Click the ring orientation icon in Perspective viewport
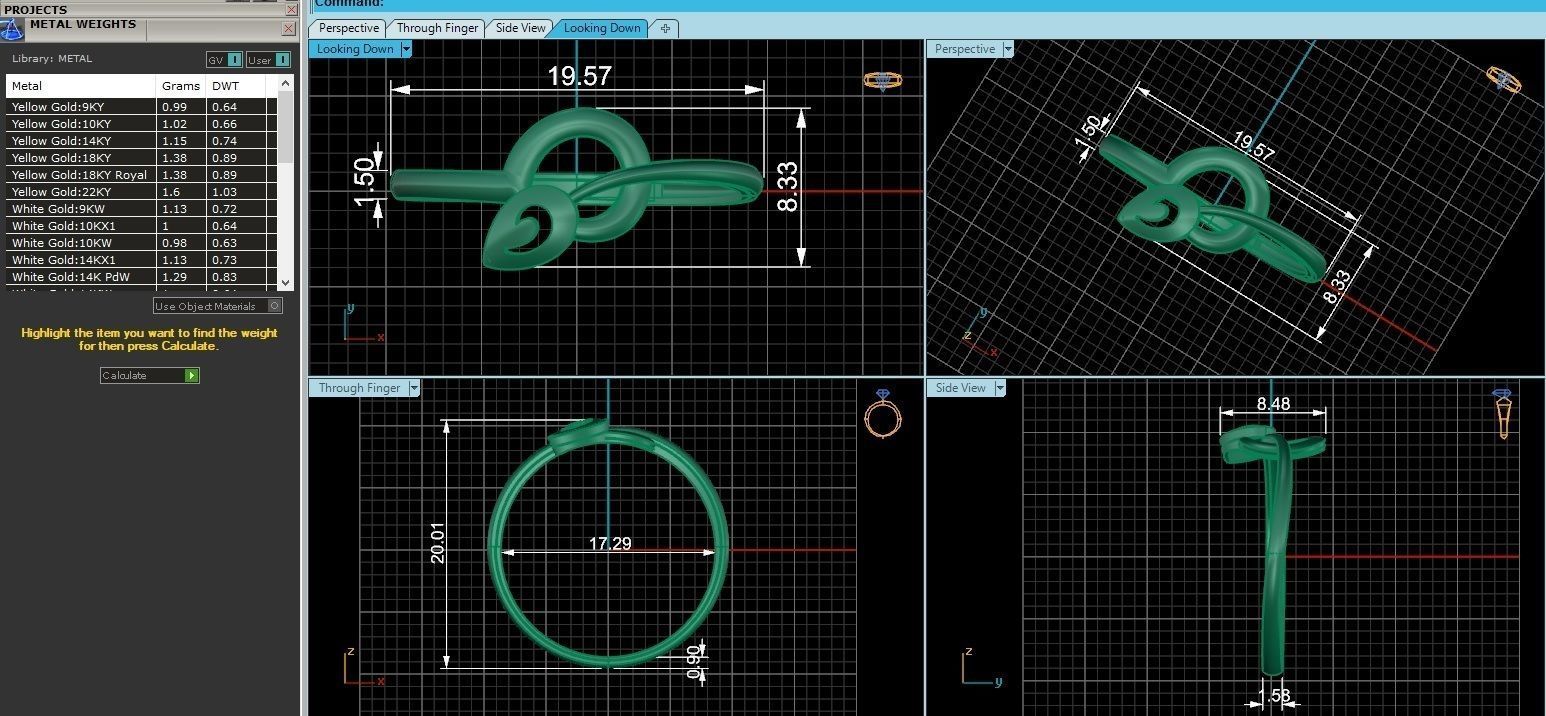 coord(1503,79)
